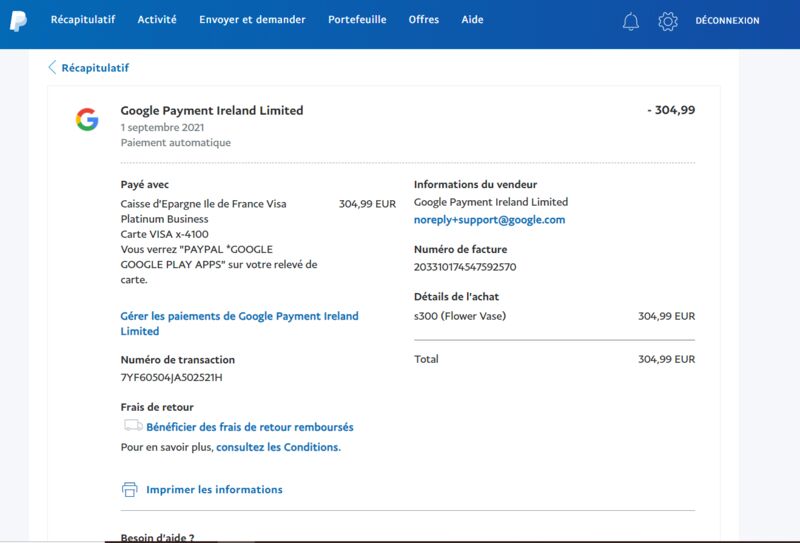Click Gérer les paiements de Google Payment link
Screen dimensions: 800x543
point(239,323)
